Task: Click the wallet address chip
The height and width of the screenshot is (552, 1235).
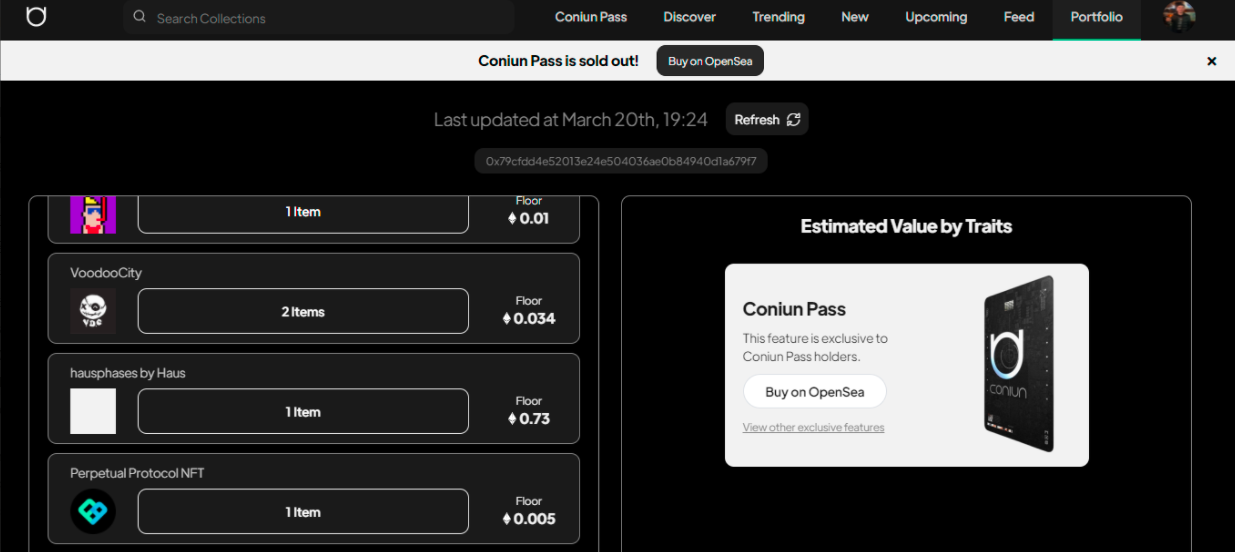Action: point(620,161)
